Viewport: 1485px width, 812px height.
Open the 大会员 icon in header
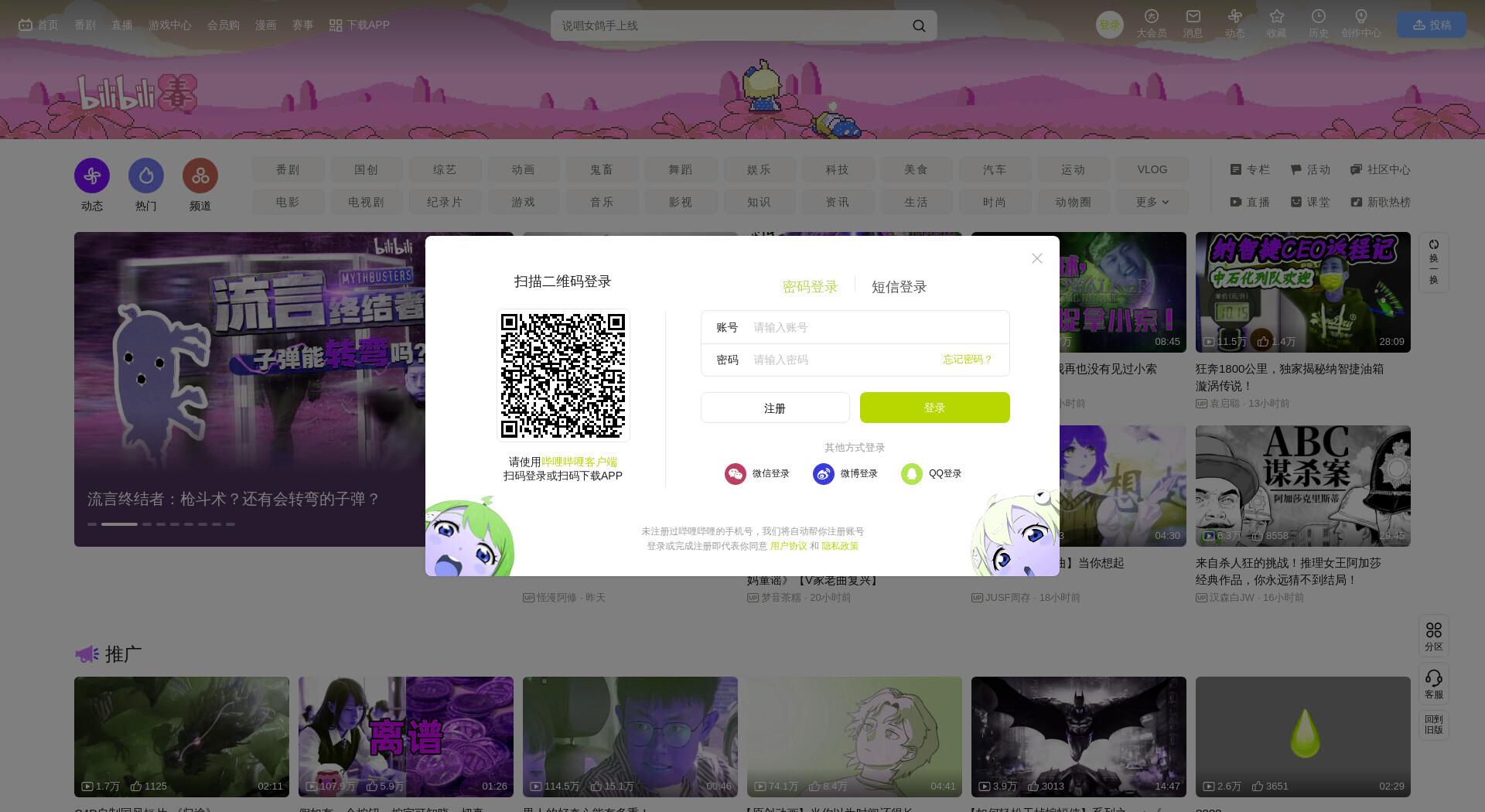[x=1152, y=16]
